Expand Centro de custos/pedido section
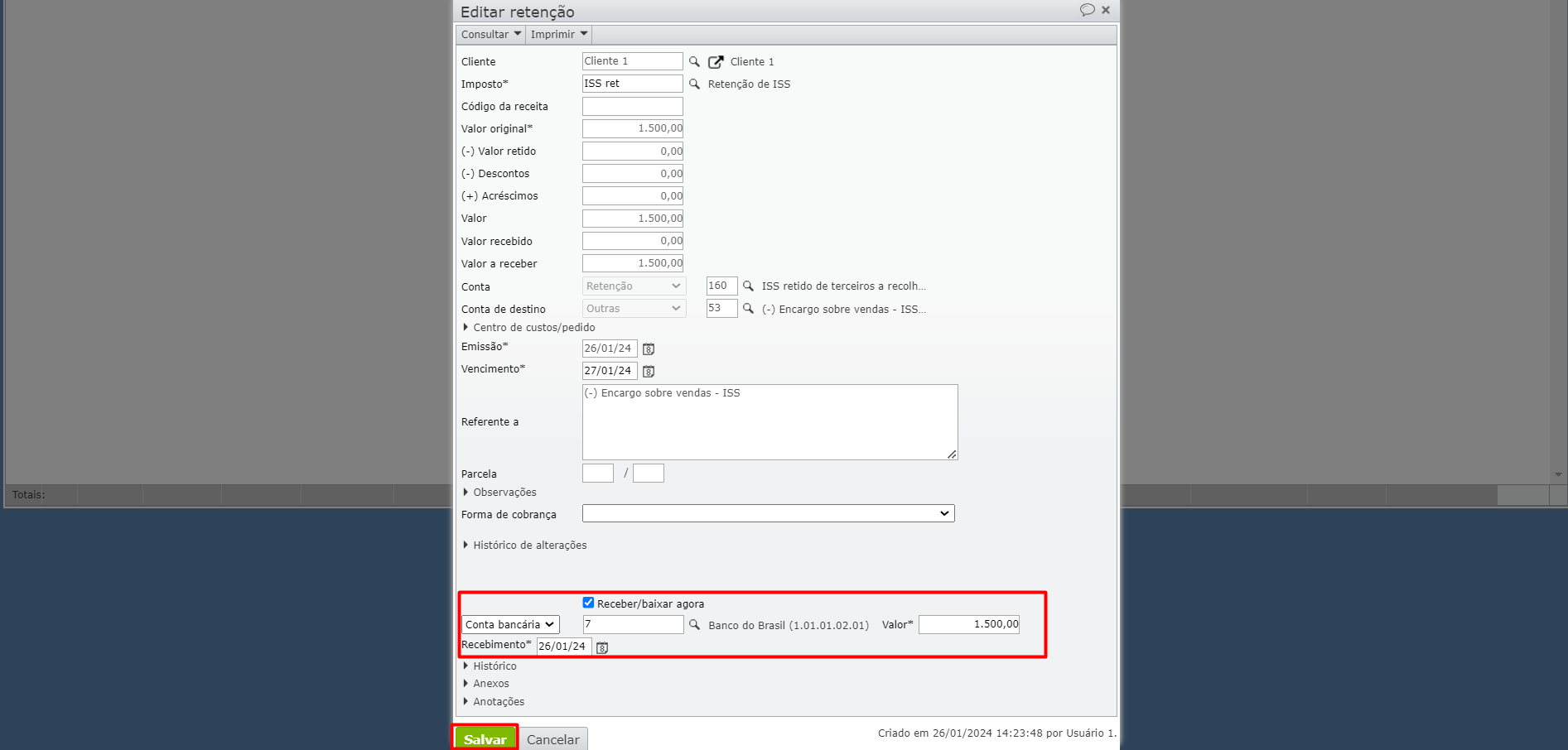The width and height of the screenshot is (1568, 750). coord(528,327)
